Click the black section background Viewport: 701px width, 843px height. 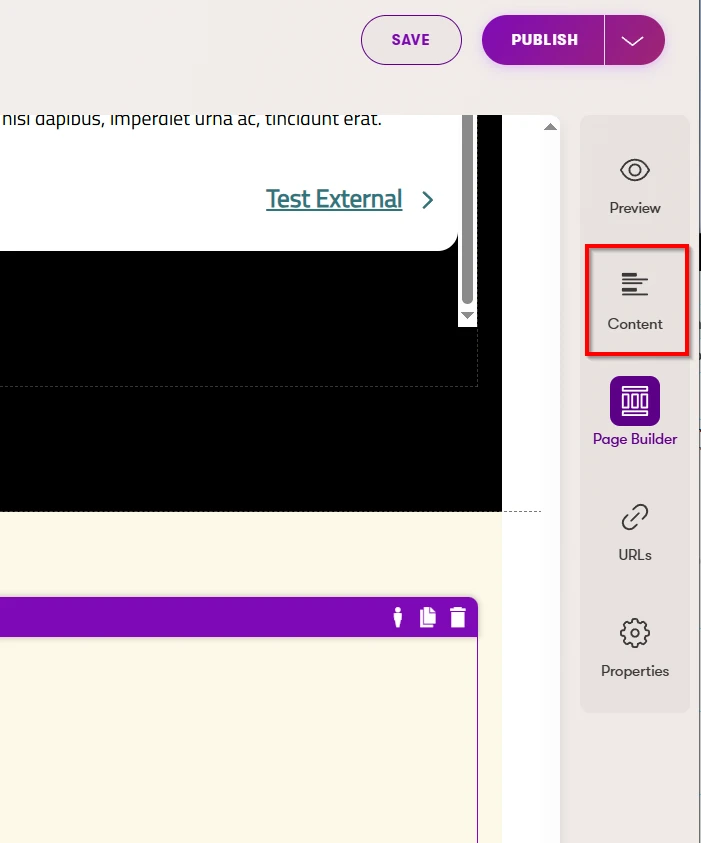pos(250,450)
